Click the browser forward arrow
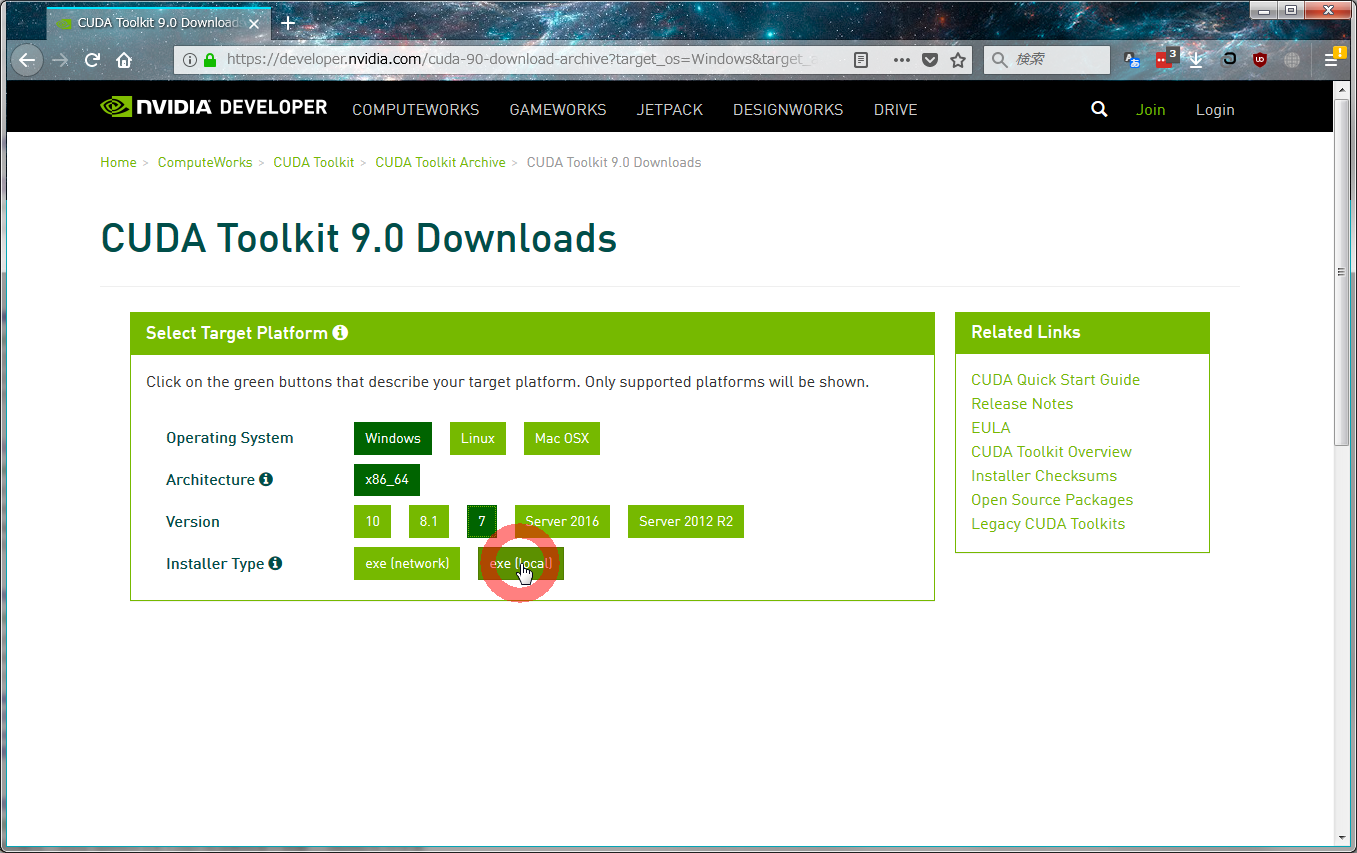 pos(60,60)
